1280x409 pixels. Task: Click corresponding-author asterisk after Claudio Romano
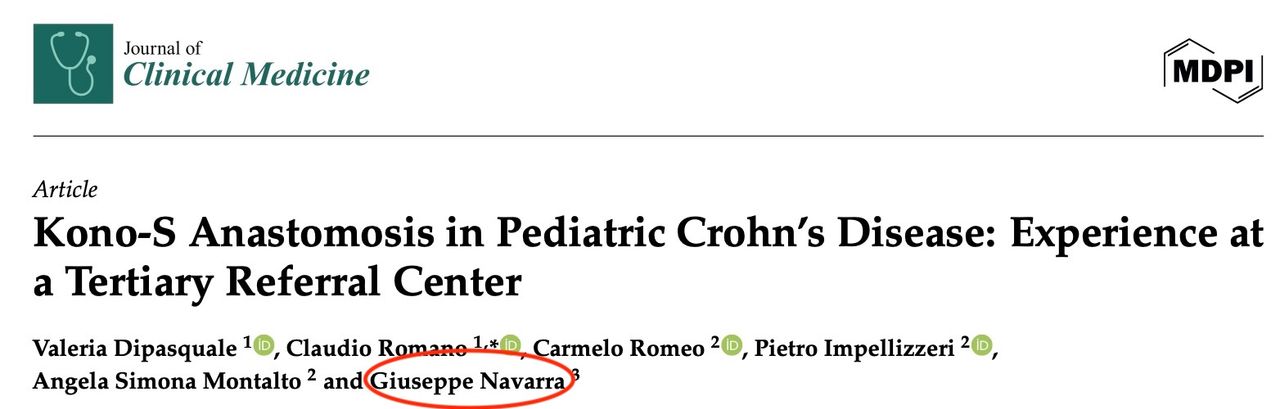[x=494, y=343]
